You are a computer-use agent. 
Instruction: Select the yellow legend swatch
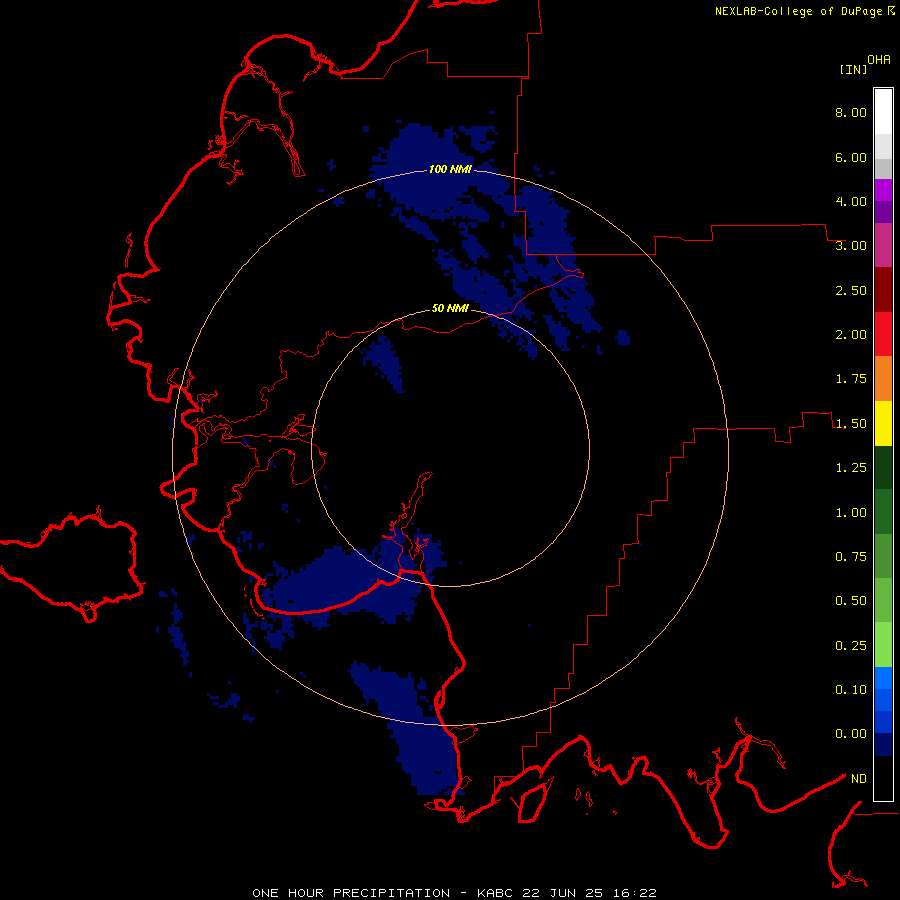coord(883,423)
